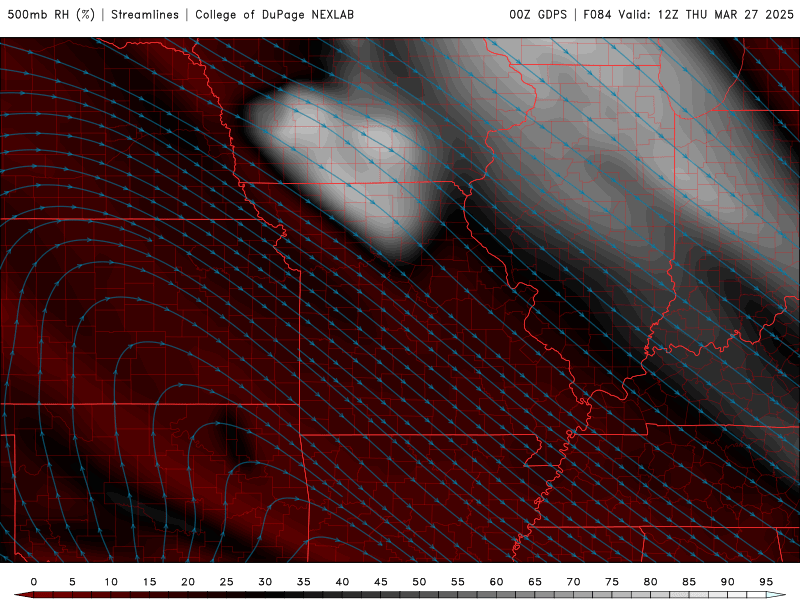Screen dimensions: 800x600
Task: Click the "75" label on the color scale
Action: pyautogui.click(x=612, y=582)
